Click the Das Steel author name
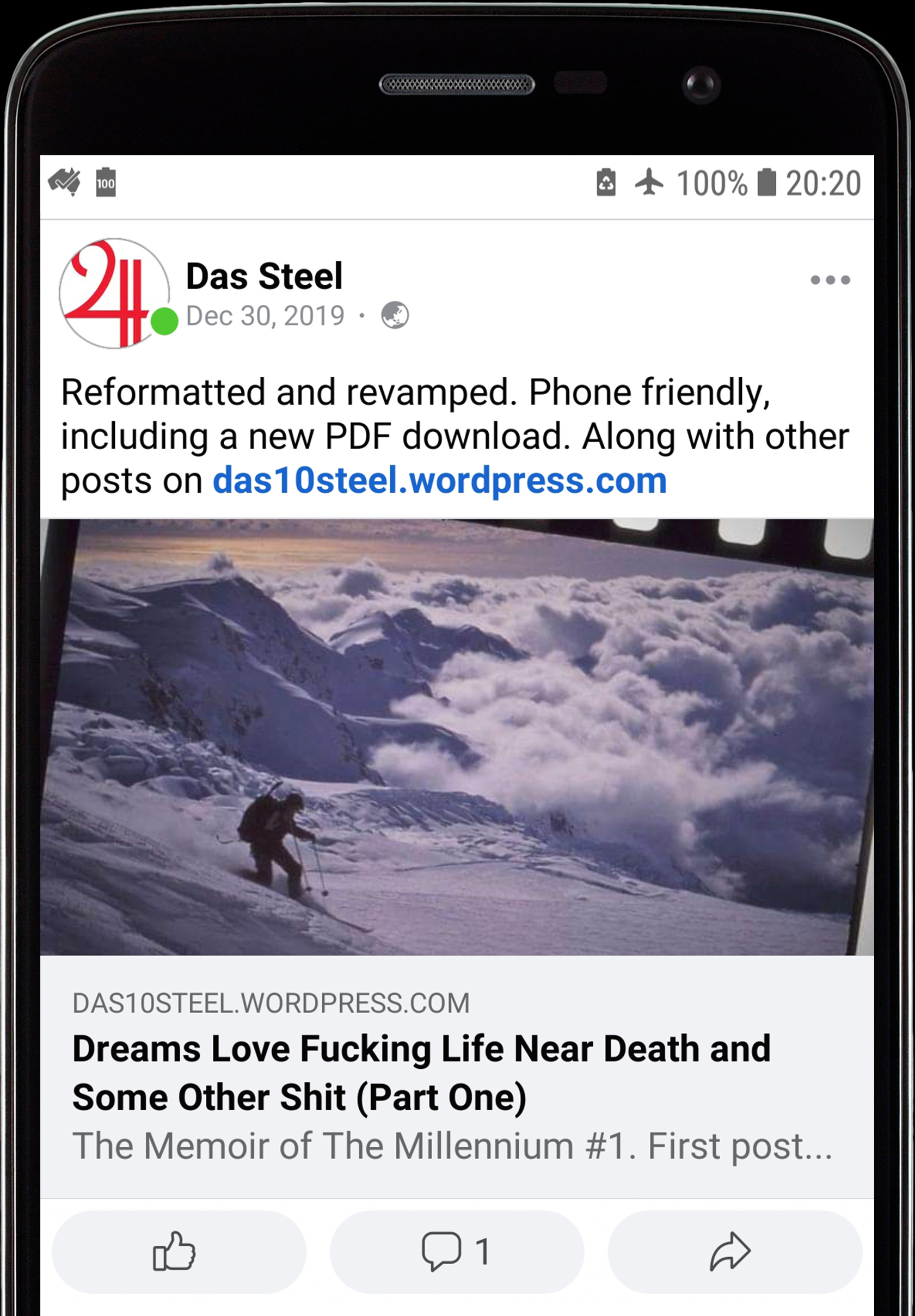Screen dimensions: 915x1316 [x=264, y=276]
